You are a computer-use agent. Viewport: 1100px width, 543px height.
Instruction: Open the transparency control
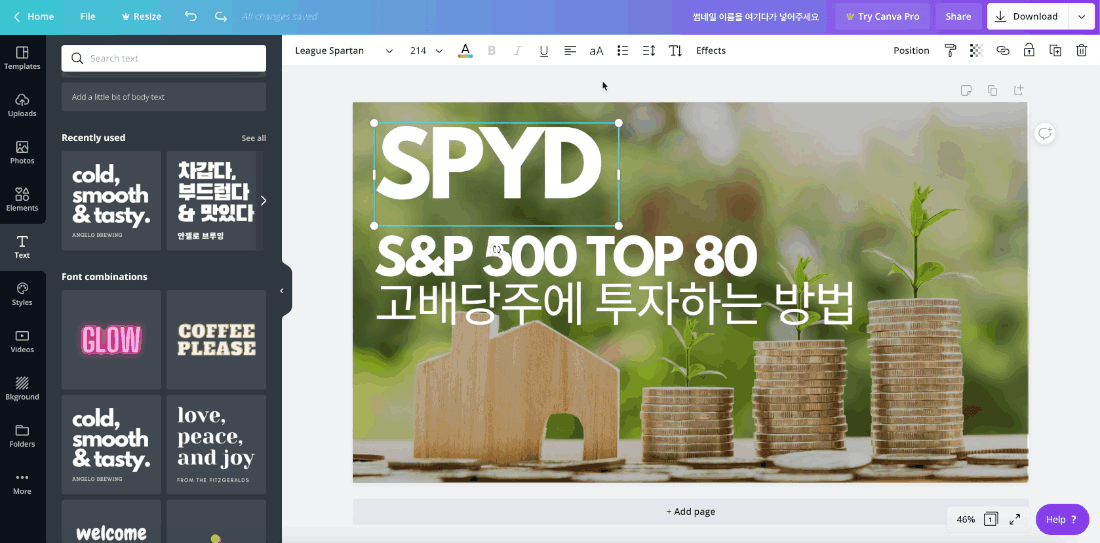click(976, 51)
